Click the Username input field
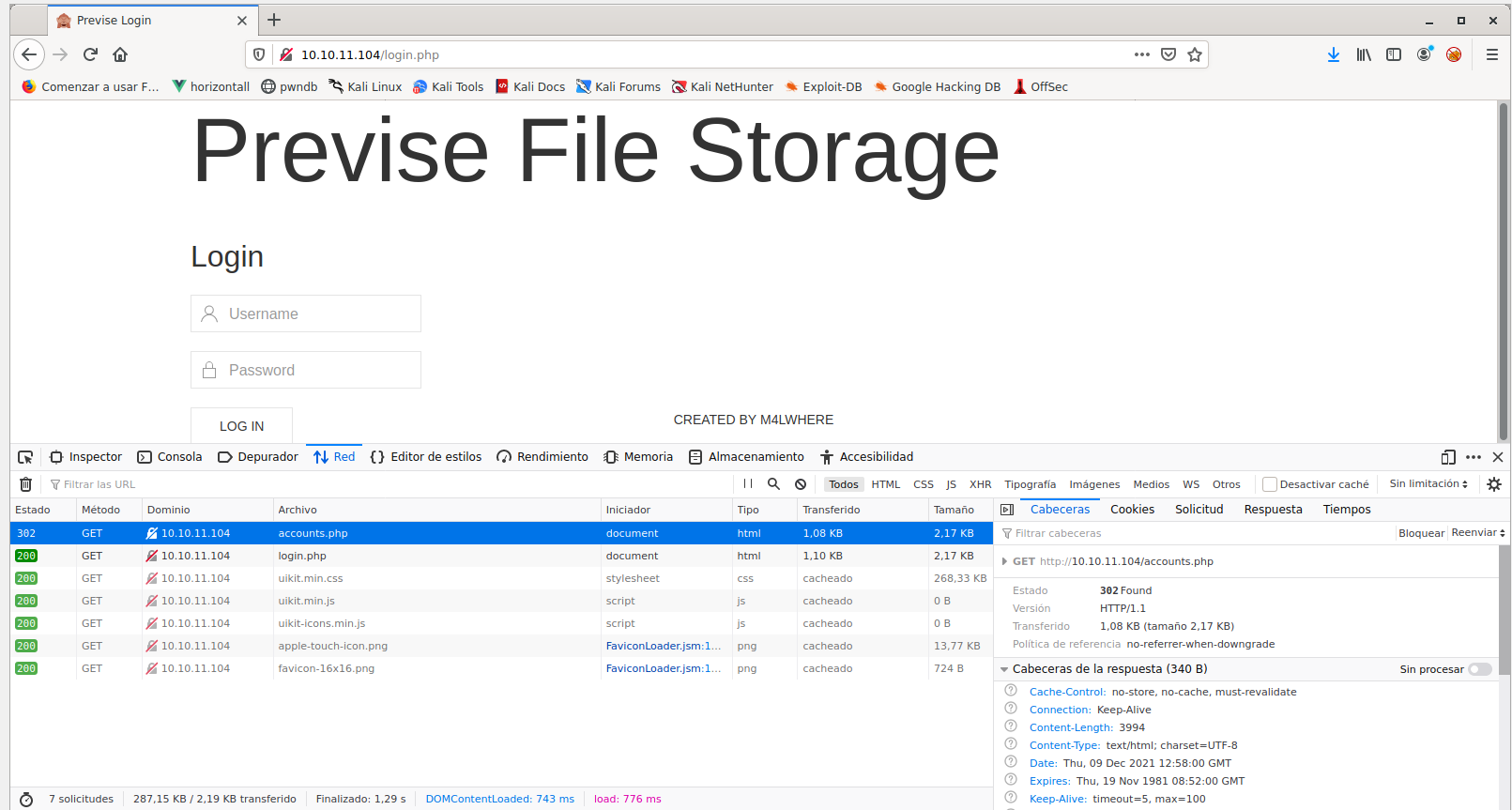Screen dimensions: 1512x810 coord(306,313)
